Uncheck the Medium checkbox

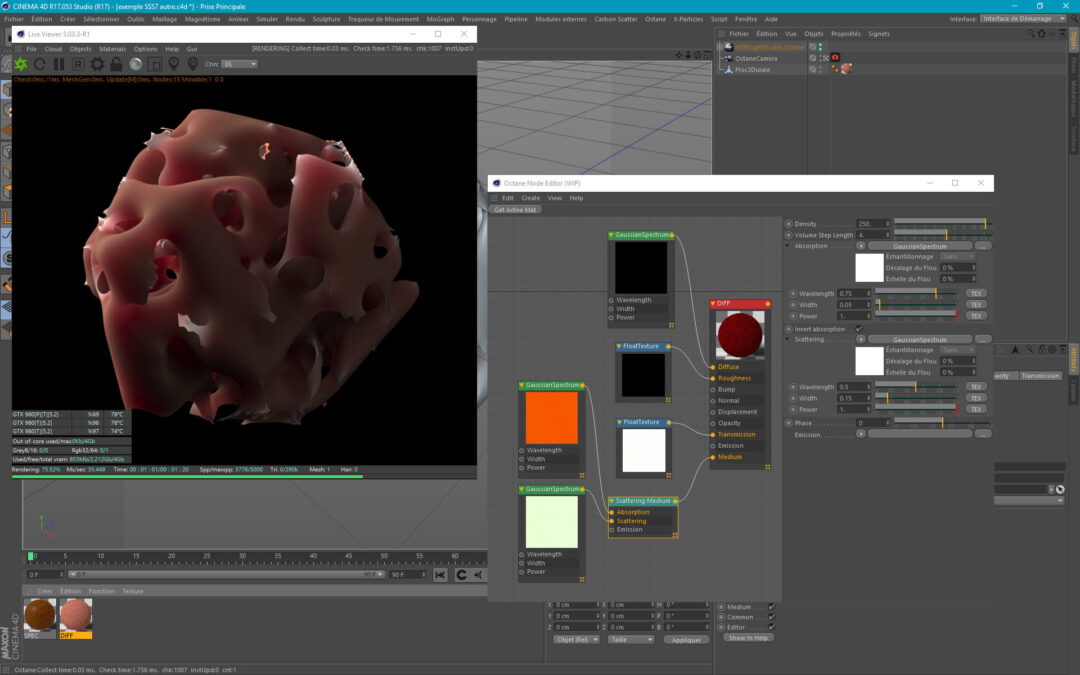(771, 607)
